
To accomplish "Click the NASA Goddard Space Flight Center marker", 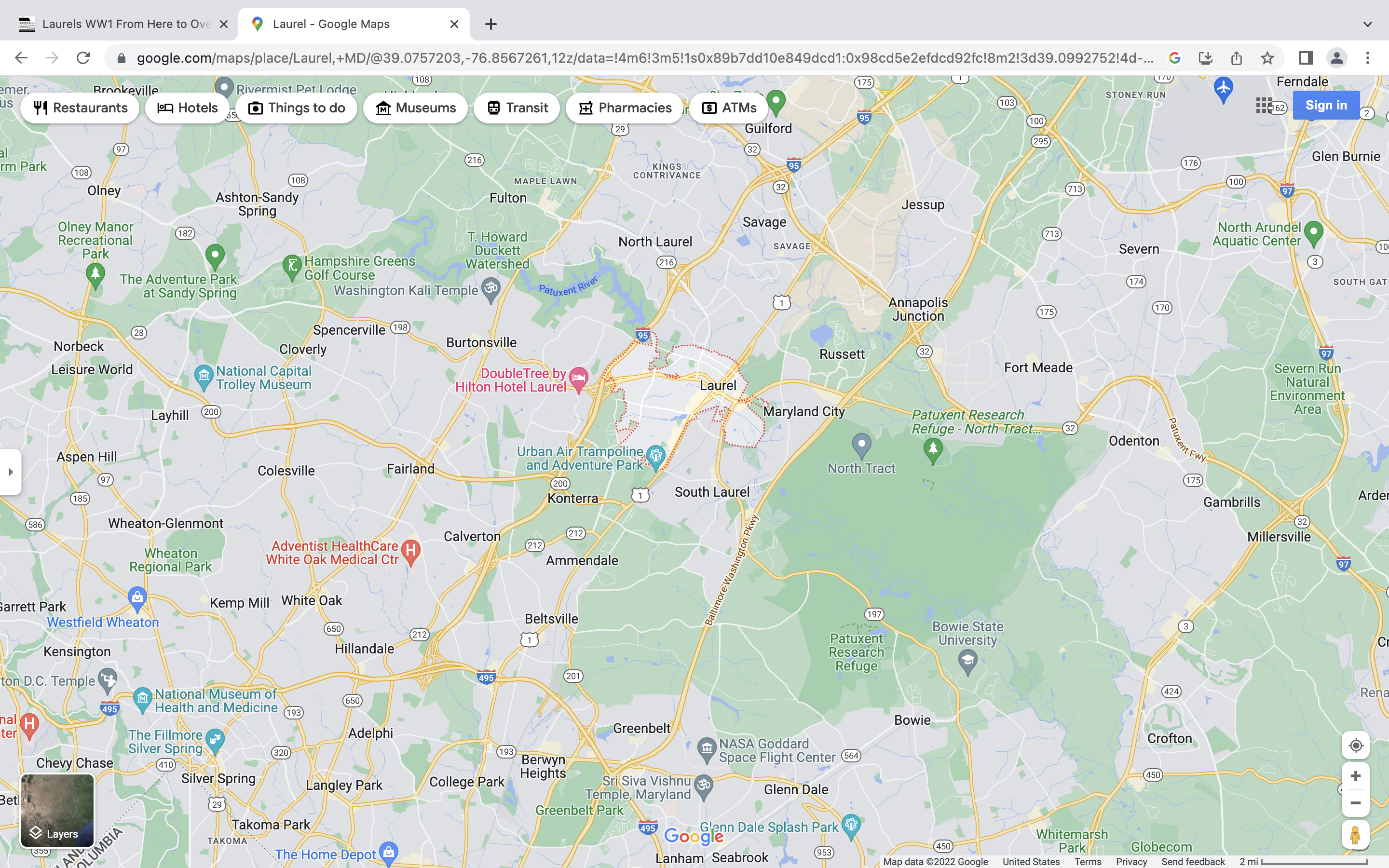I will tap(707, 748).
